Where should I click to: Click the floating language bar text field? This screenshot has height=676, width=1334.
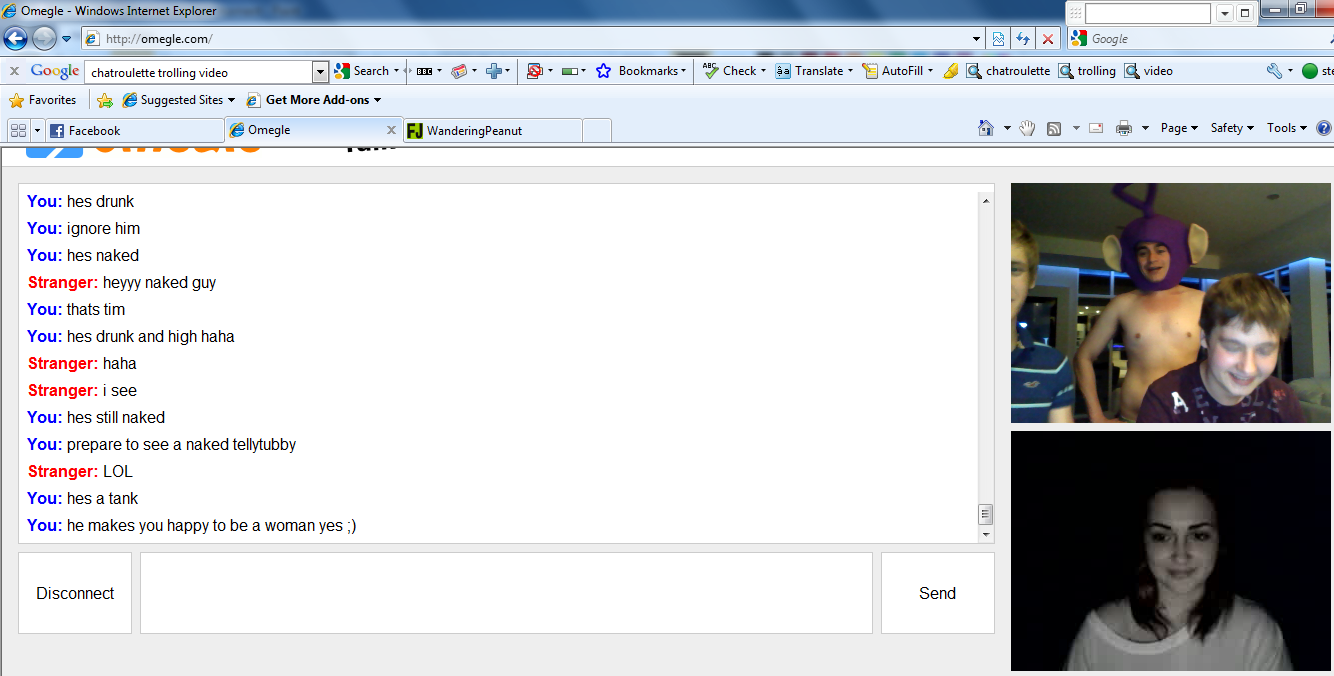point(1148,14)
